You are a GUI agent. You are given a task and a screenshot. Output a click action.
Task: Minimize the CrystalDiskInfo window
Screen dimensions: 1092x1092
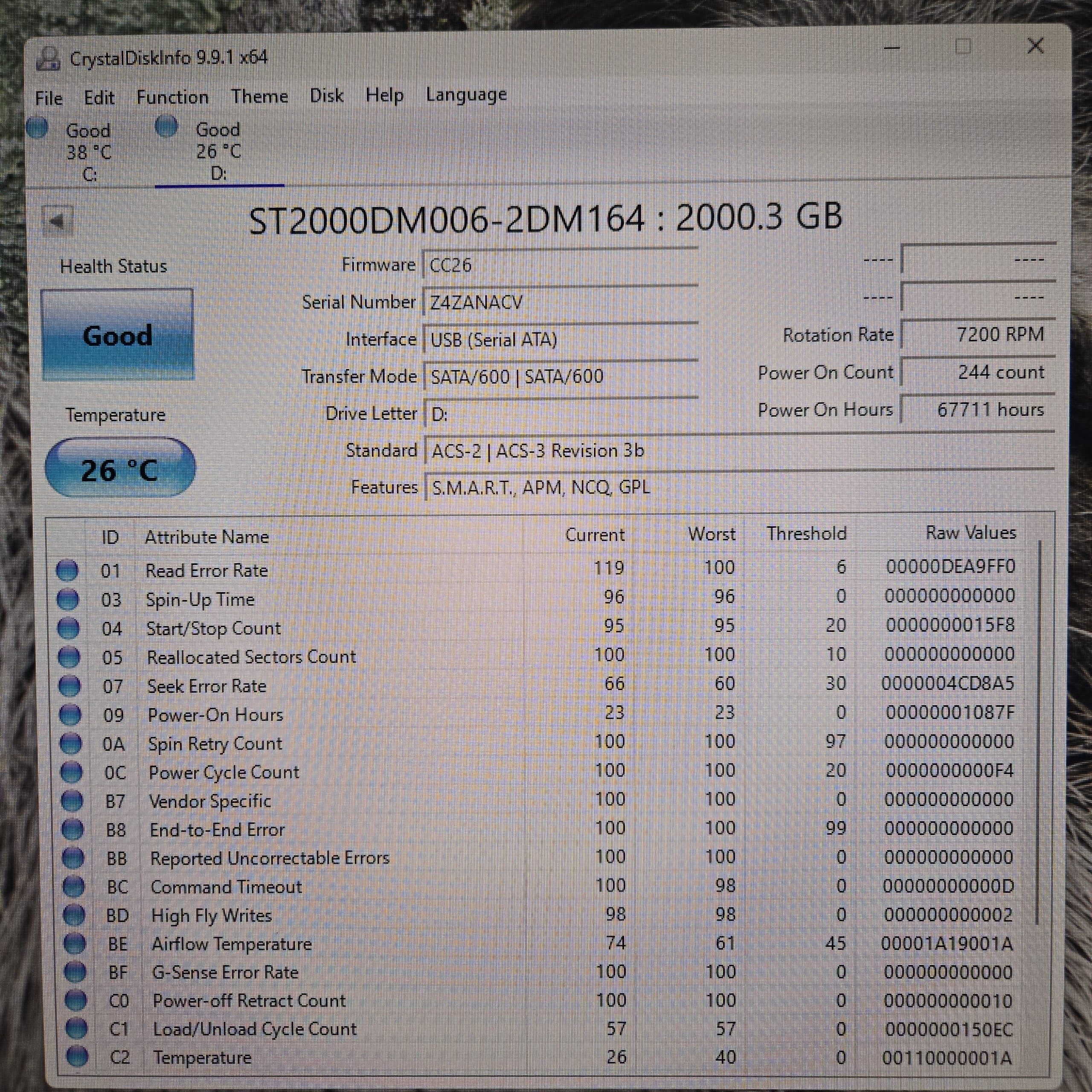892,48
